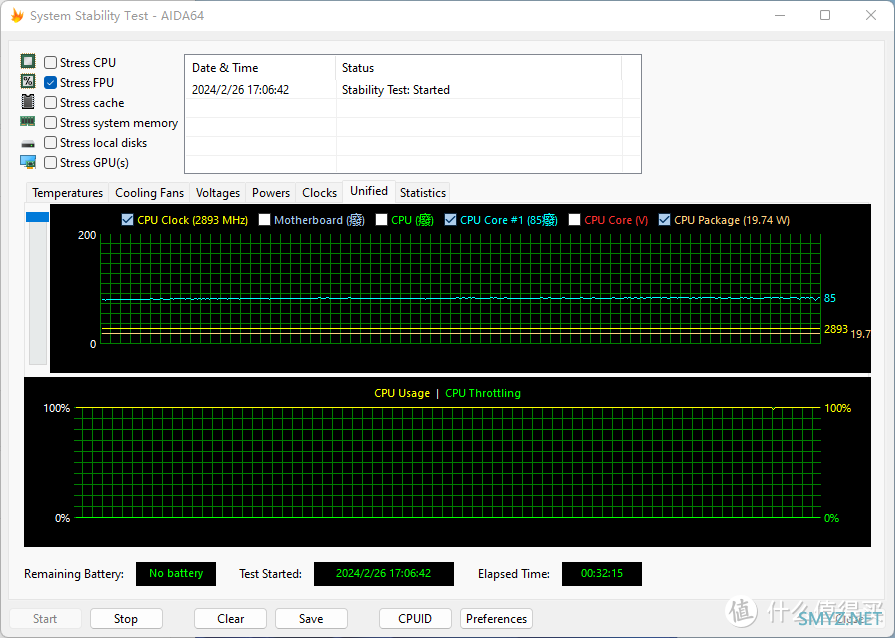895x638 pixels.
Task: Click the Clear button
Action: tap(230, 619)
